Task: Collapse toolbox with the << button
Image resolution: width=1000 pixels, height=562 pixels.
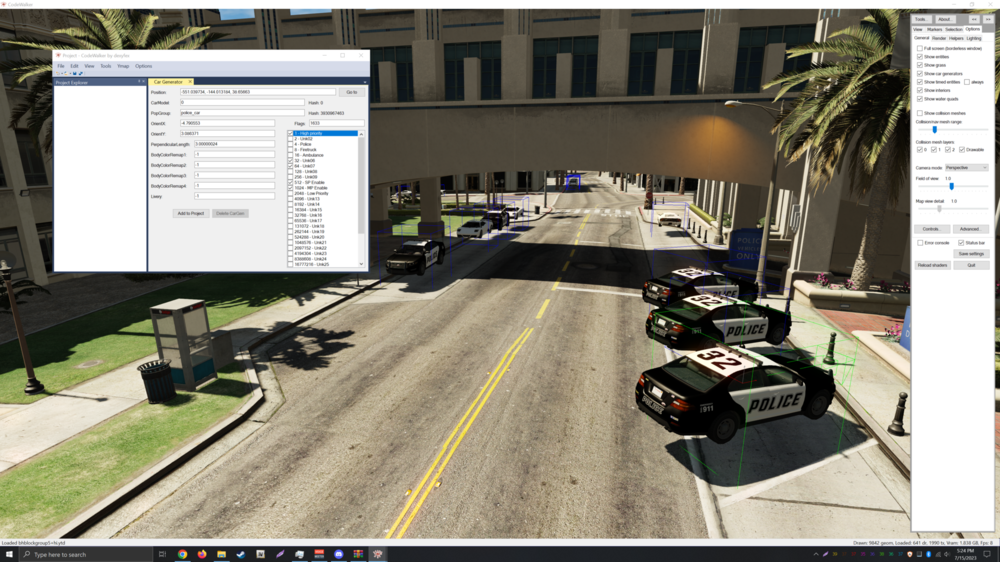Action: click(x=974, y=19)
